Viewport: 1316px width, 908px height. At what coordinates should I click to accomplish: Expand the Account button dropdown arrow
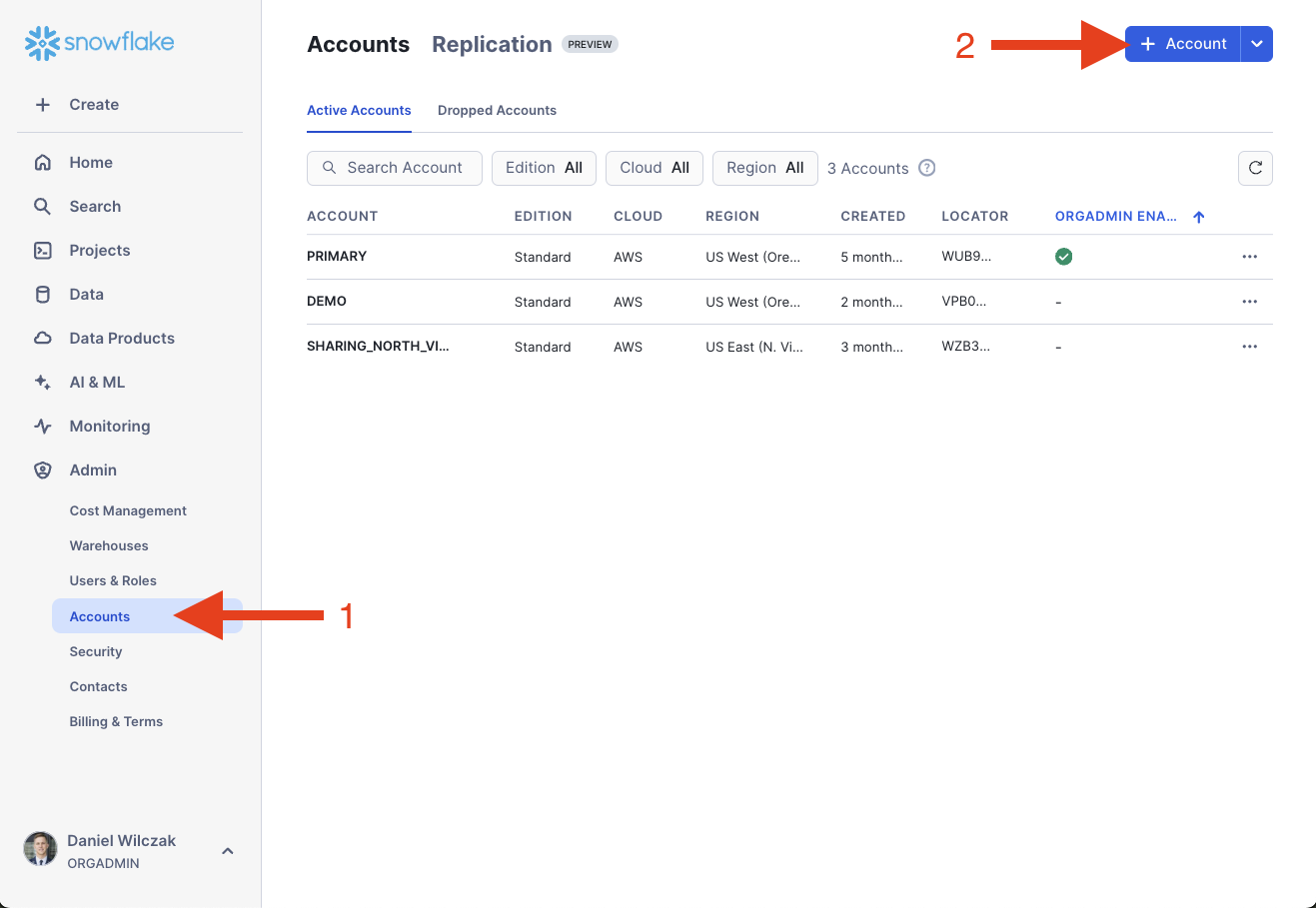click(1257, 44)
